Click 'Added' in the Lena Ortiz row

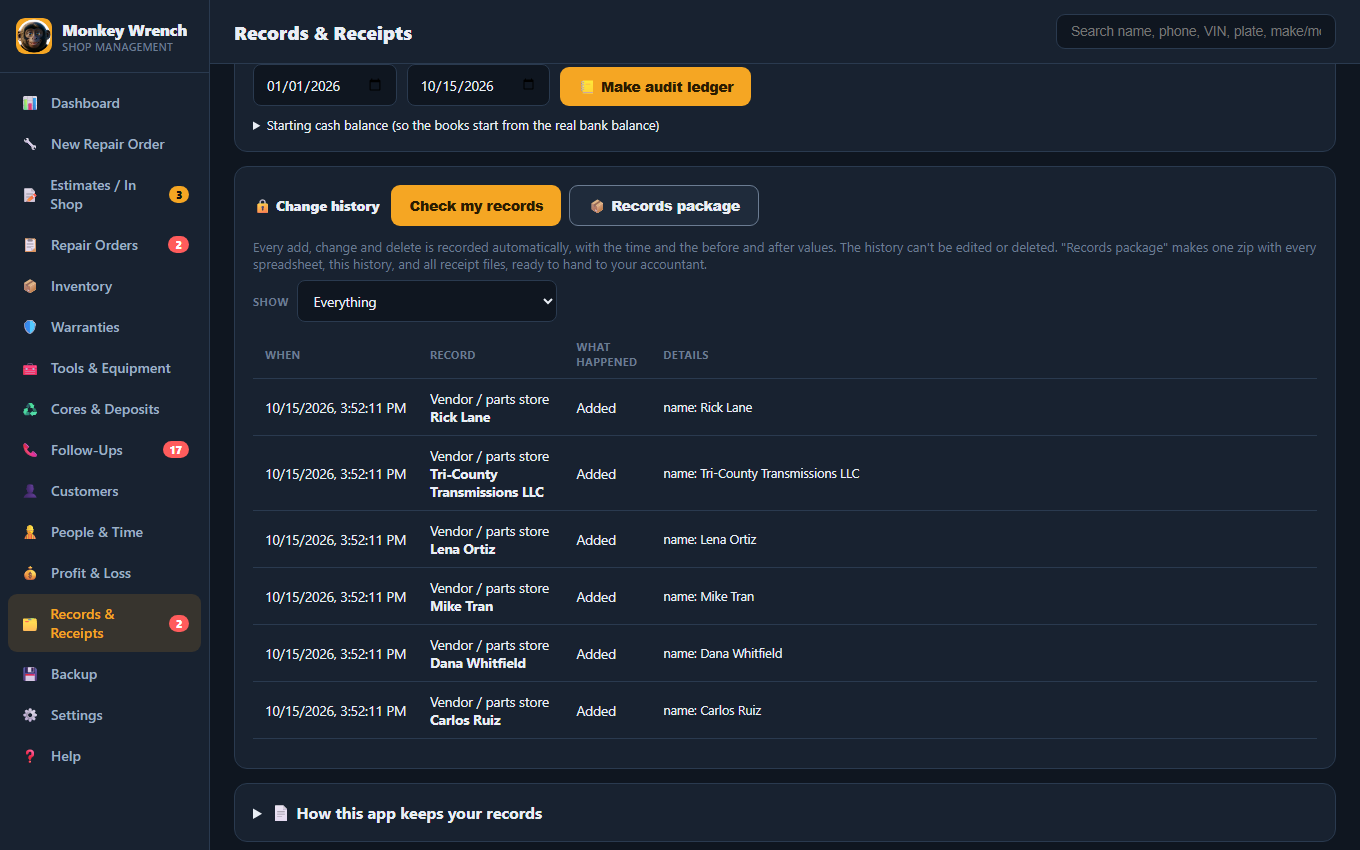[x=596, y=540]
